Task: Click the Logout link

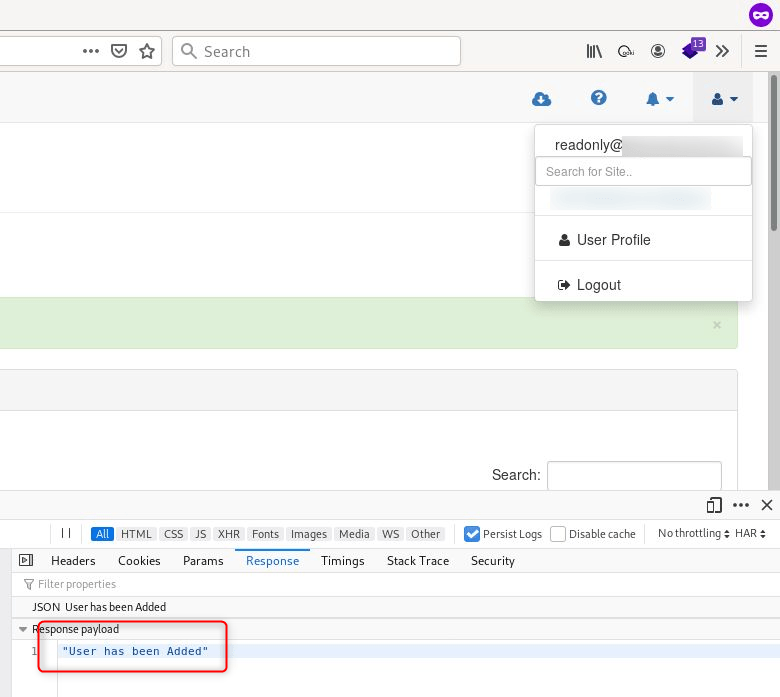Action: coord(598,285)
